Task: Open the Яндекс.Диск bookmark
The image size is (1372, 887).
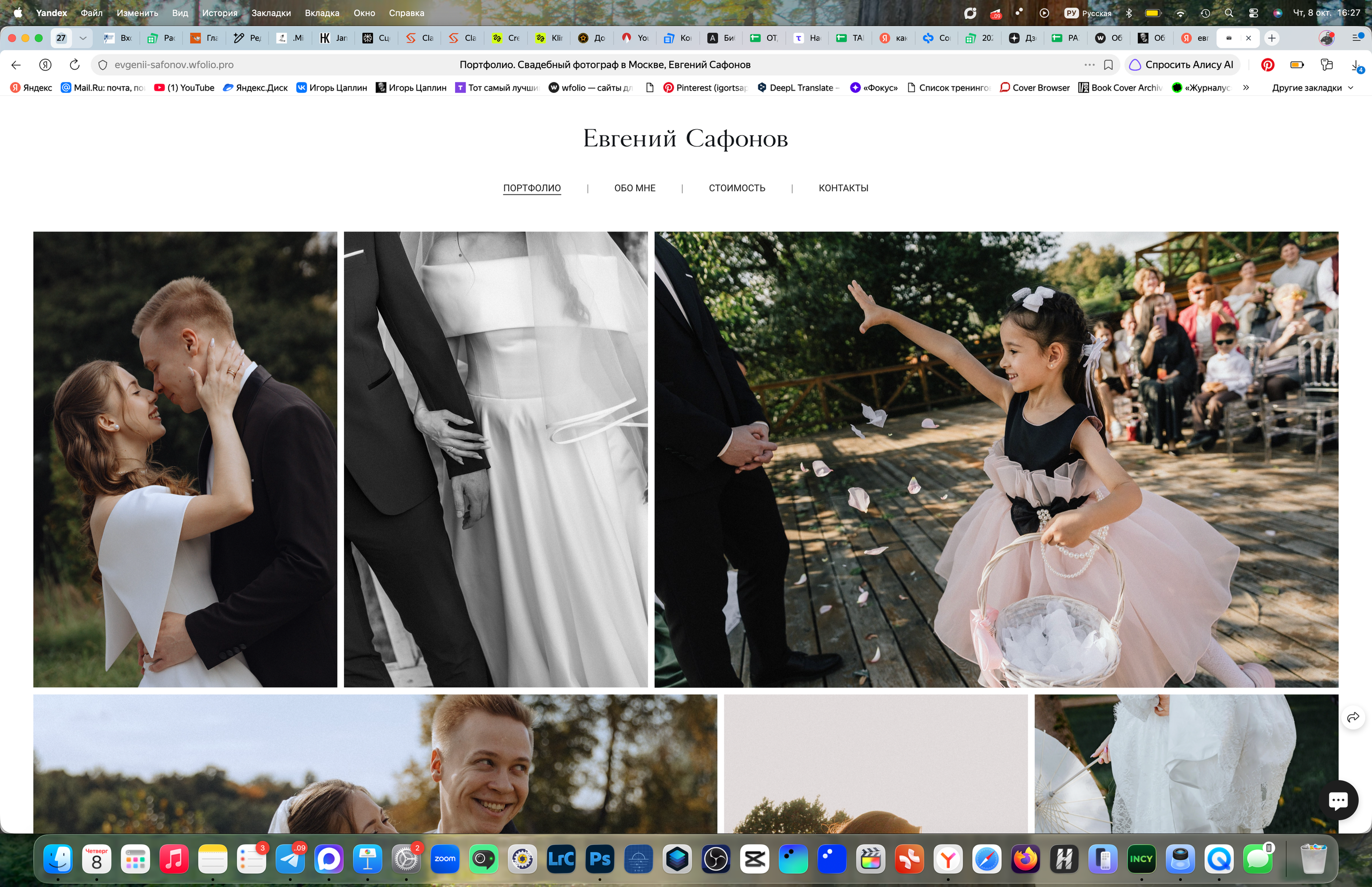Action: coord(255,87)
